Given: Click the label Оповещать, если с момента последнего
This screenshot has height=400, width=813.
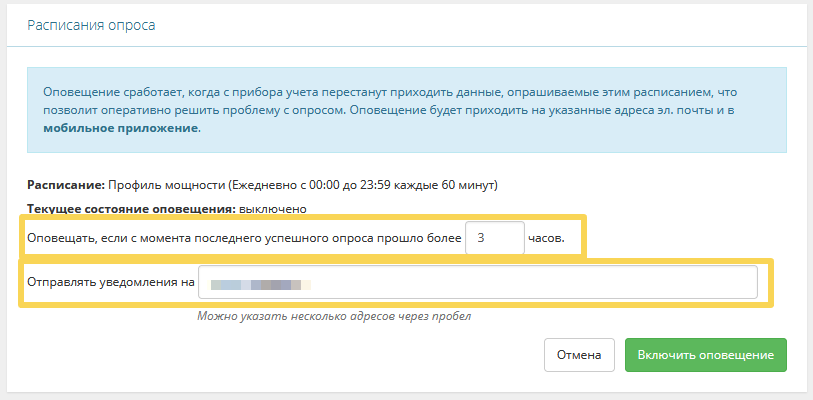Looking at the screenshot, I should (x=244, y=239).
